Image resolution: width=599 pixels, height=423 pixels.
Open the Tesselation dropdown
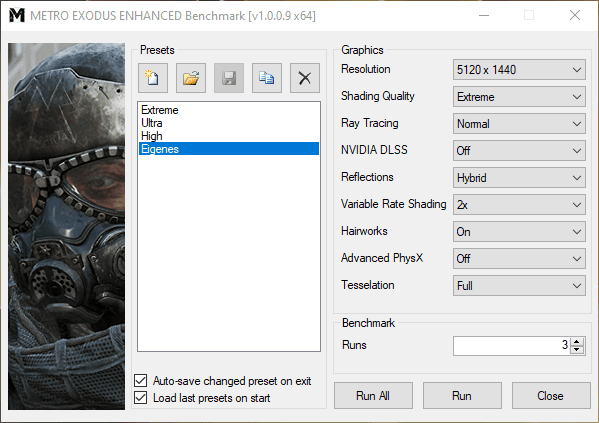pyautogui.click(x=519, y=285)
